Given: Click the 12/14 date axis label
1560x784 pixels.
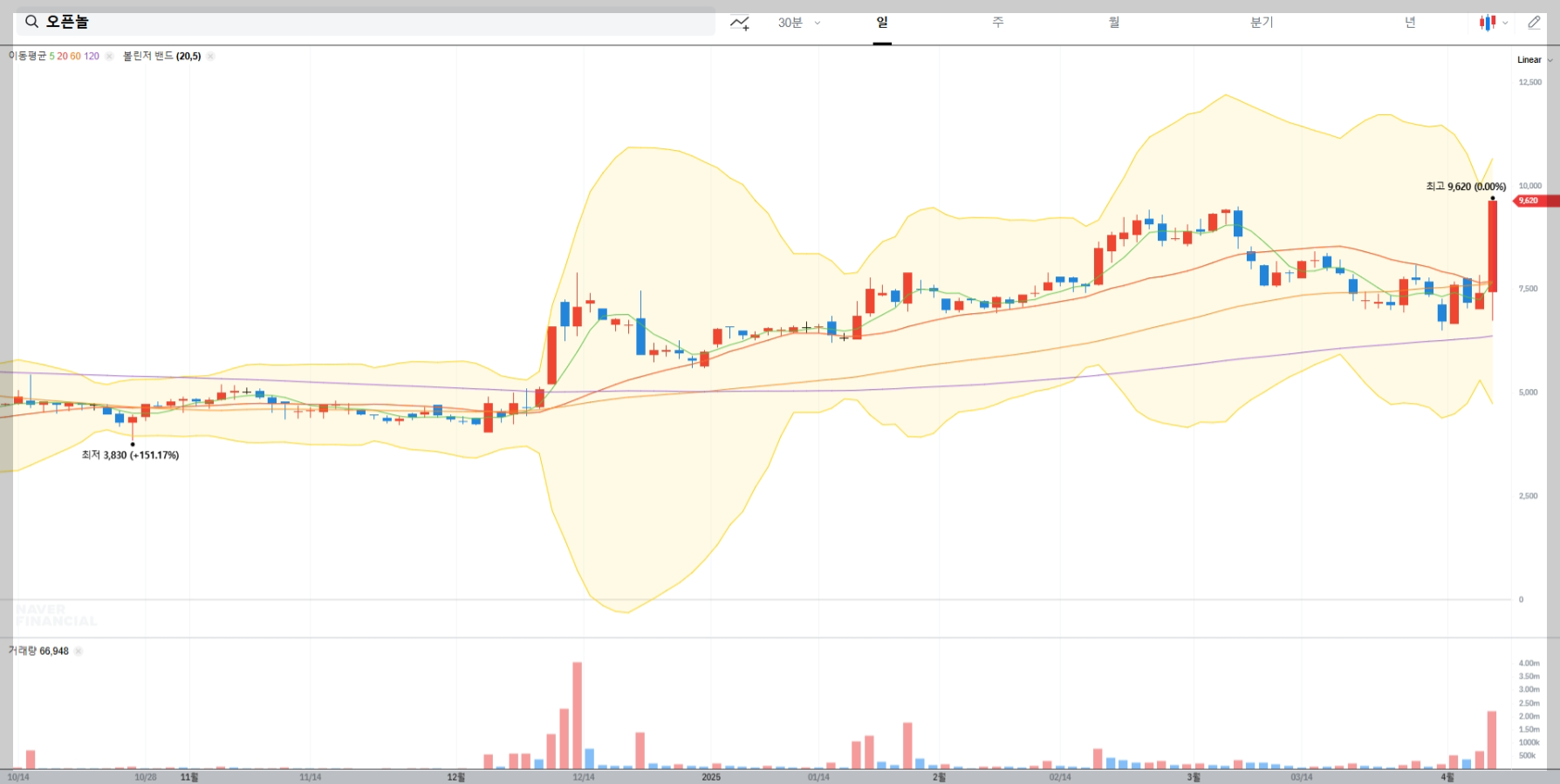Looking at the screenshot, I should click(x=584, y=777).
